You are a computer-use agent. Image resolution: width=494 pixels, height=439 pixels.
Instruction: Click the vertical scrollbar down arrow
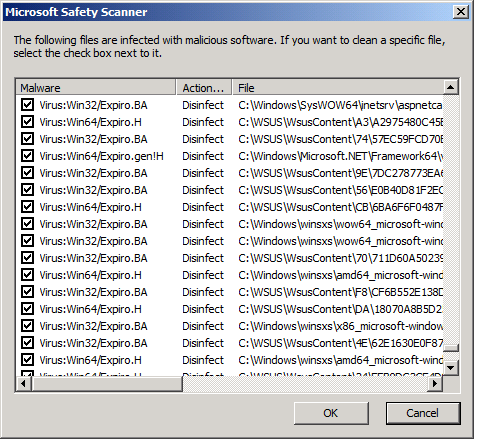click(x=451, y=368)
